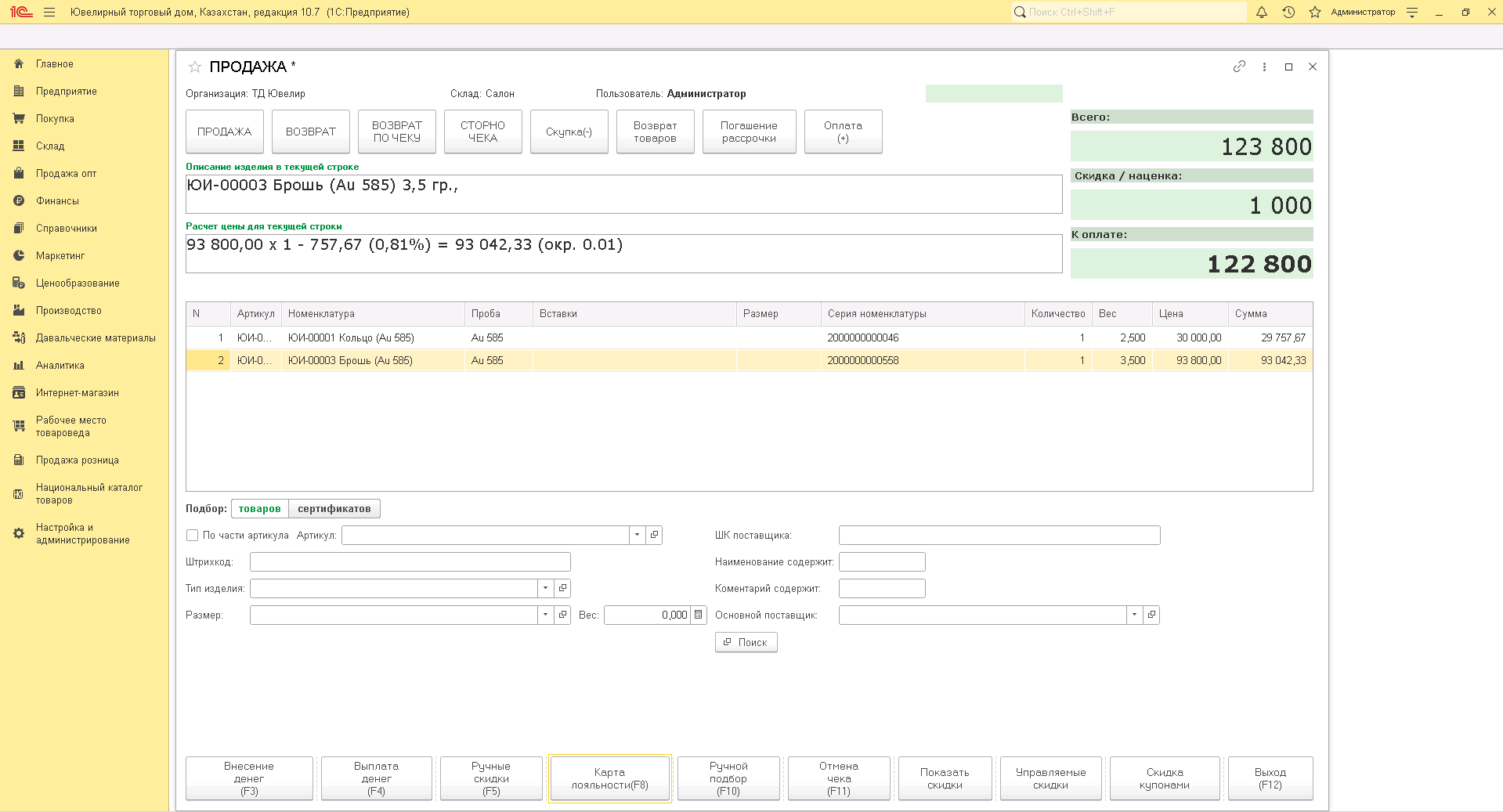The width and height of the screenshot is (1503, 812).
Task: Mark ПРОДАЖА form as favorite with star
Action: [195, 67]
